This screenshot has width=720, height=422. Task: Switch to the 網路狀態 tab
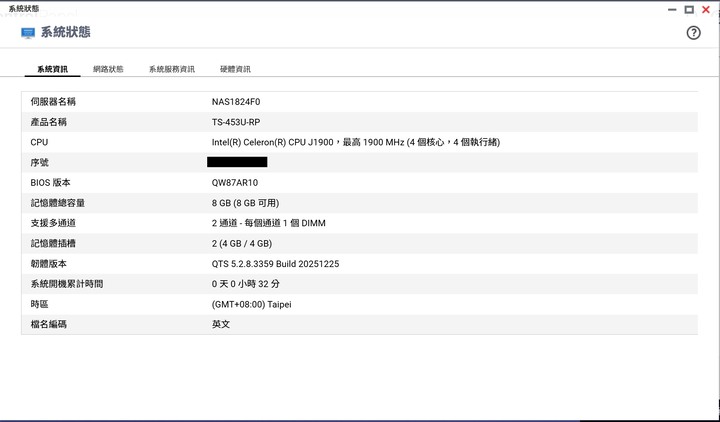tap(108, 69)
